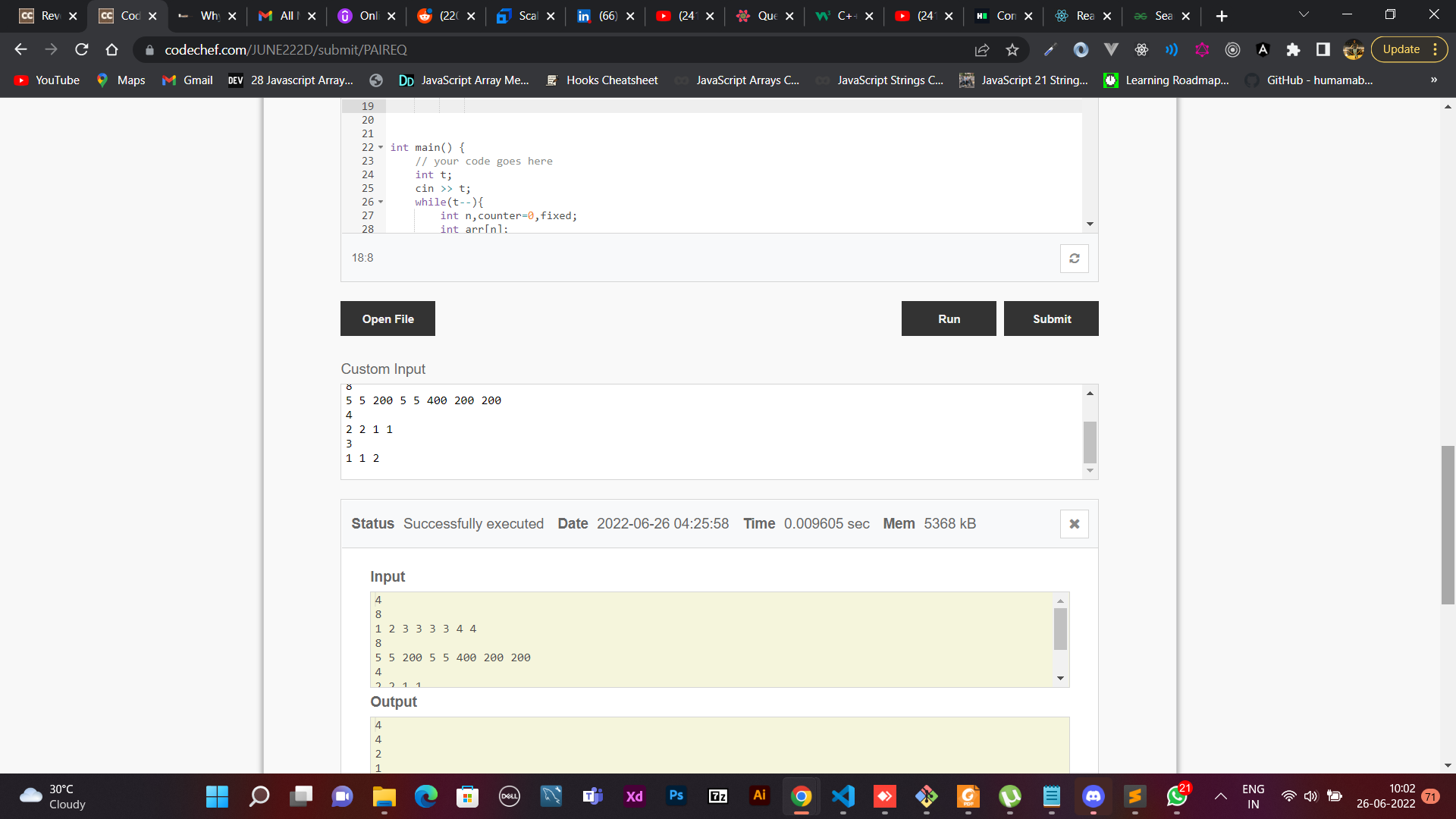Click the Custom Input scrollbar thumb
The width and height of the screenshot is (1456, 819).
(x=1090, y=442)
